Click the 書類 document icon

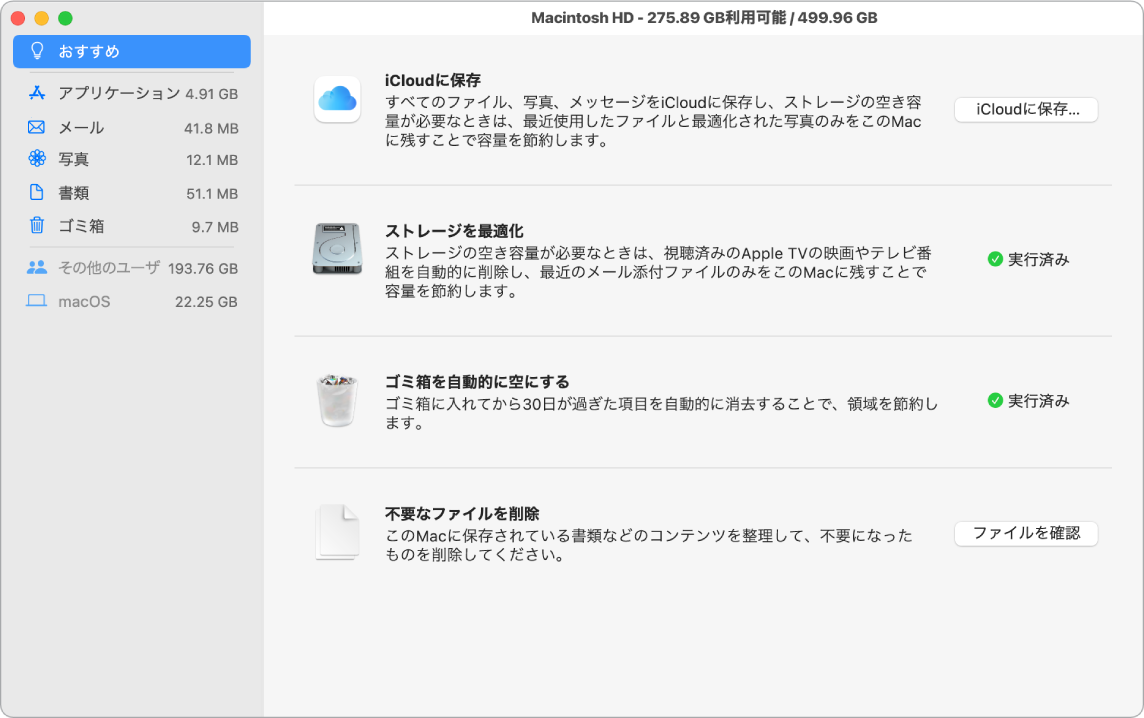tap(38, 193)
